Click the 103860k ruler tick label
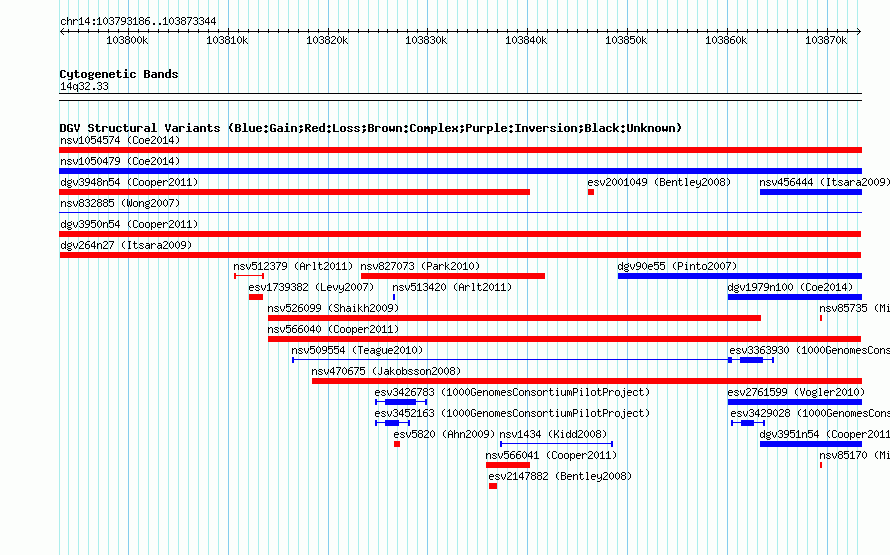The height and width of the screenshot is (555, 890). click(726, 40)
